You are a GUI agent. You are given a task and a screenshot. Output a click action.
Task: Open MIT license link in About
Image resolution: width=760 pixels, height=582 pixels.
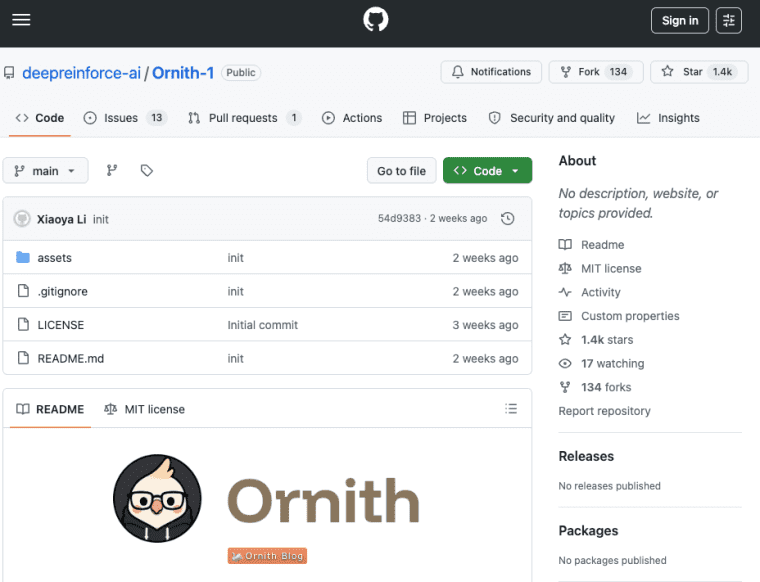point(611,268)
